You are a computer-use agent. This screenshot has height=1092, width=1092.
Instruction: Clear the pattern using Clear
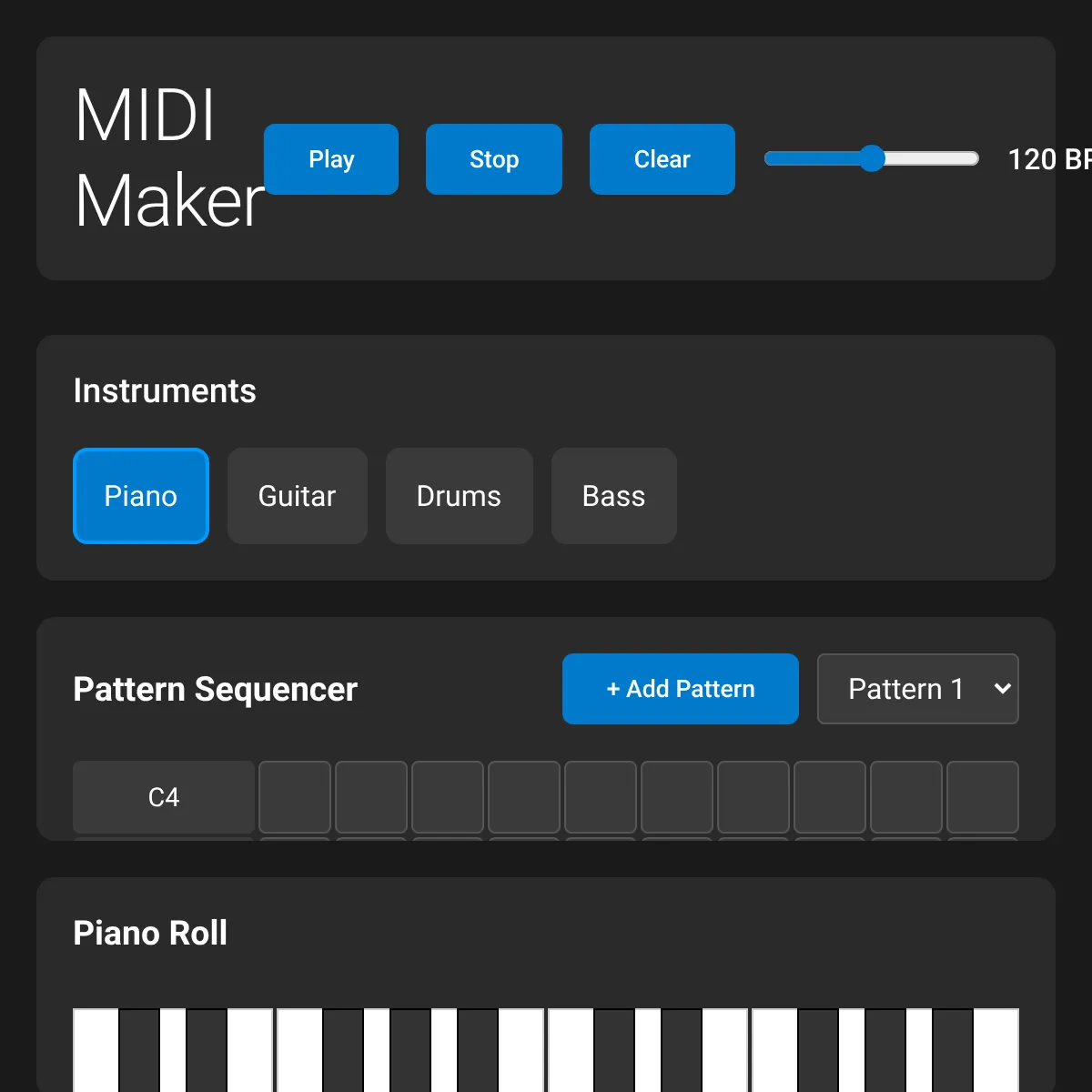662,159
